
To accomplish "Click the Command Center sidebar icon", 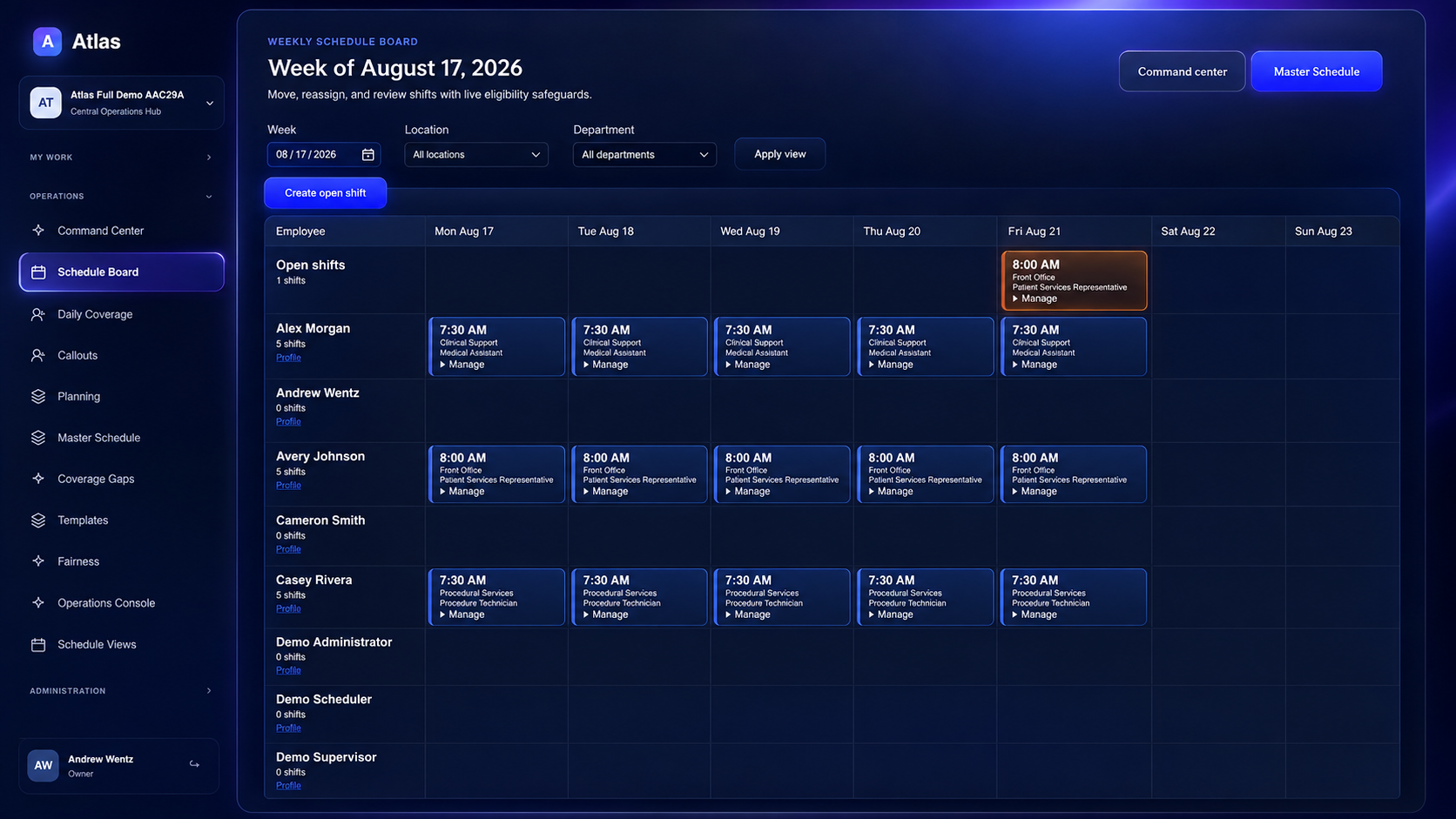I will [38, 231].
